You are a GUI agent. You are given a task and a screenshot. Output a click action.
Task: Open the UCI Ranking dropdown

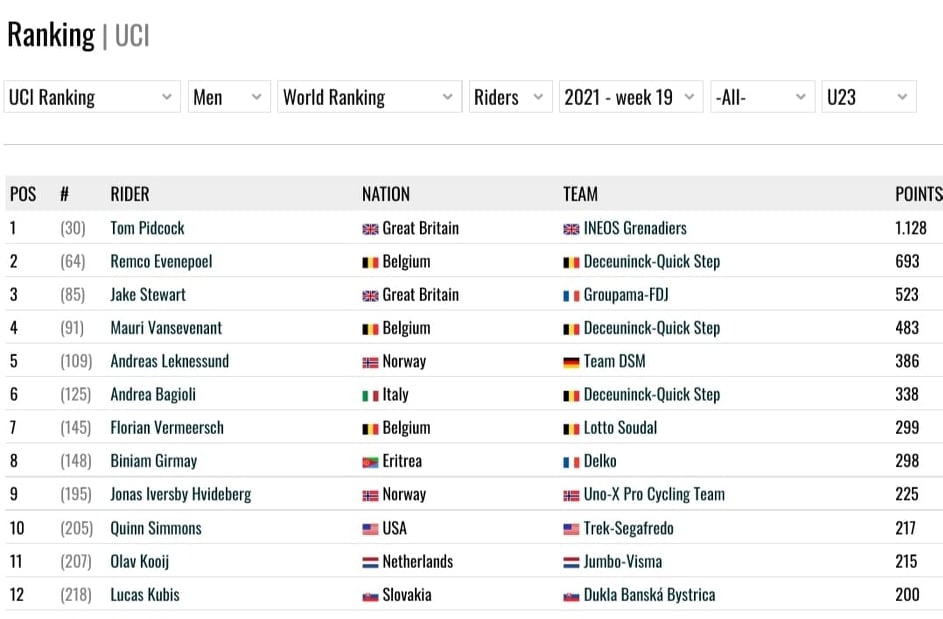coord(92,97)
